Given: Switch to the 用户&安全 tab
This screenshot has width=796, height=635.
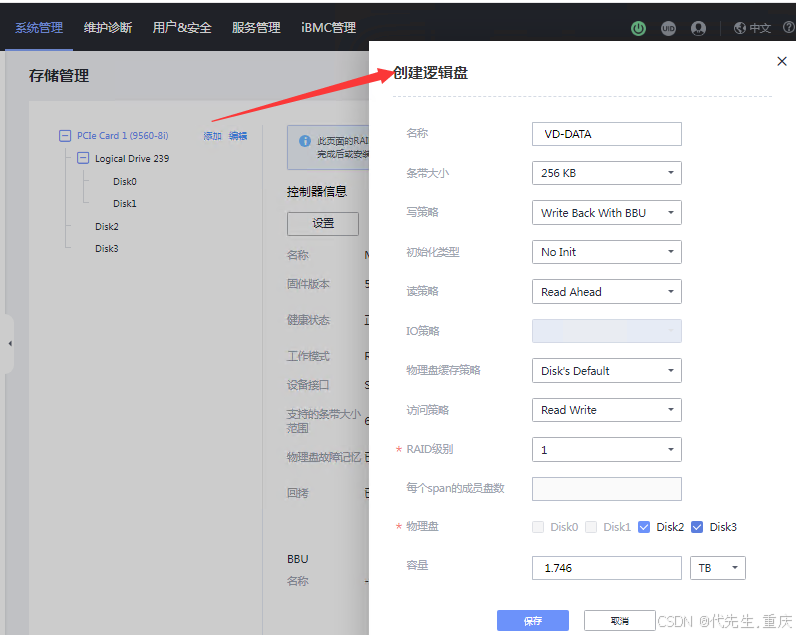Looking at the screenshot, I should 182,27.
